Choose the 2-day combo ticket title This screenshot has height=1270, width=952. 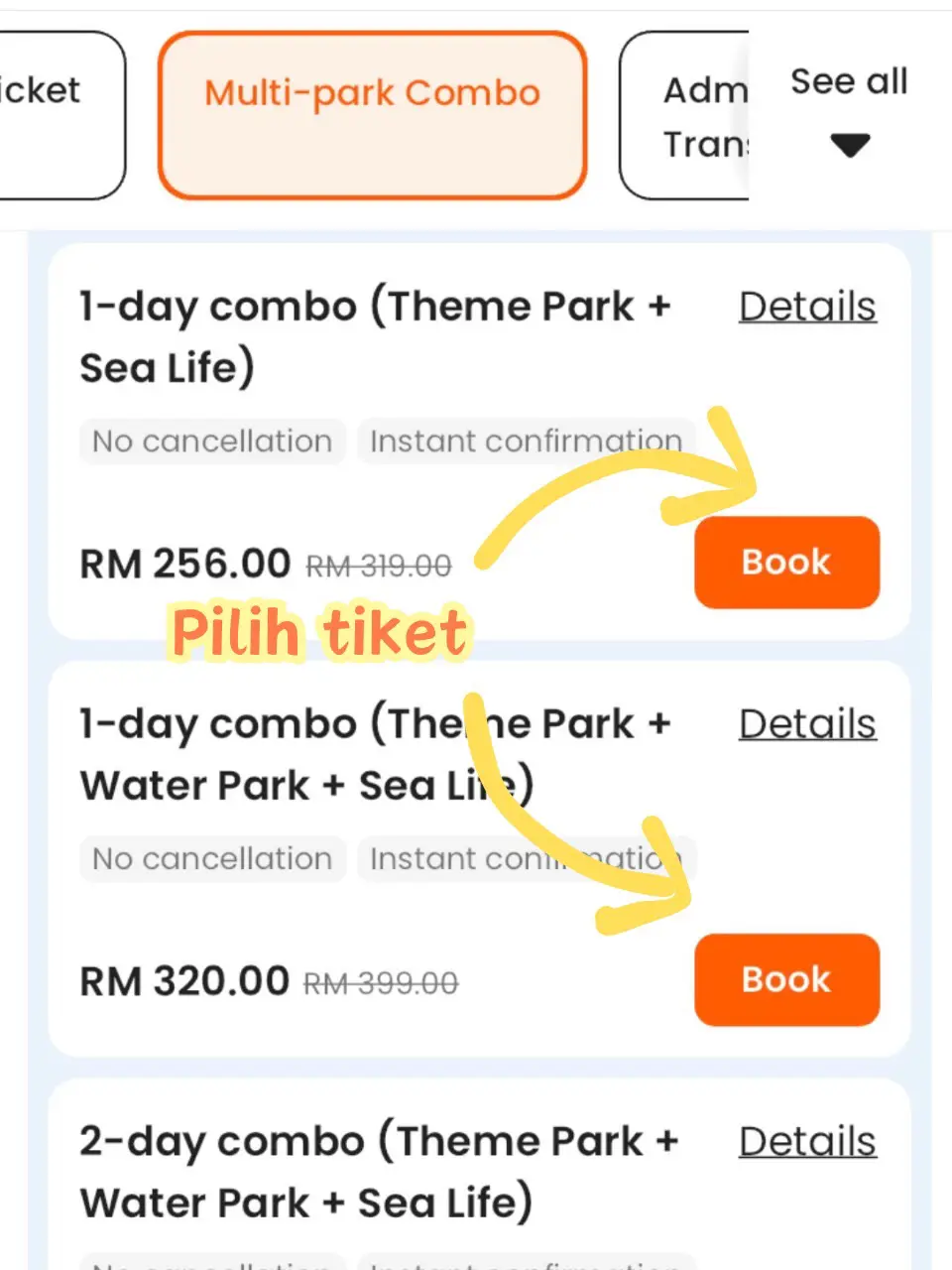point(377,1172)
